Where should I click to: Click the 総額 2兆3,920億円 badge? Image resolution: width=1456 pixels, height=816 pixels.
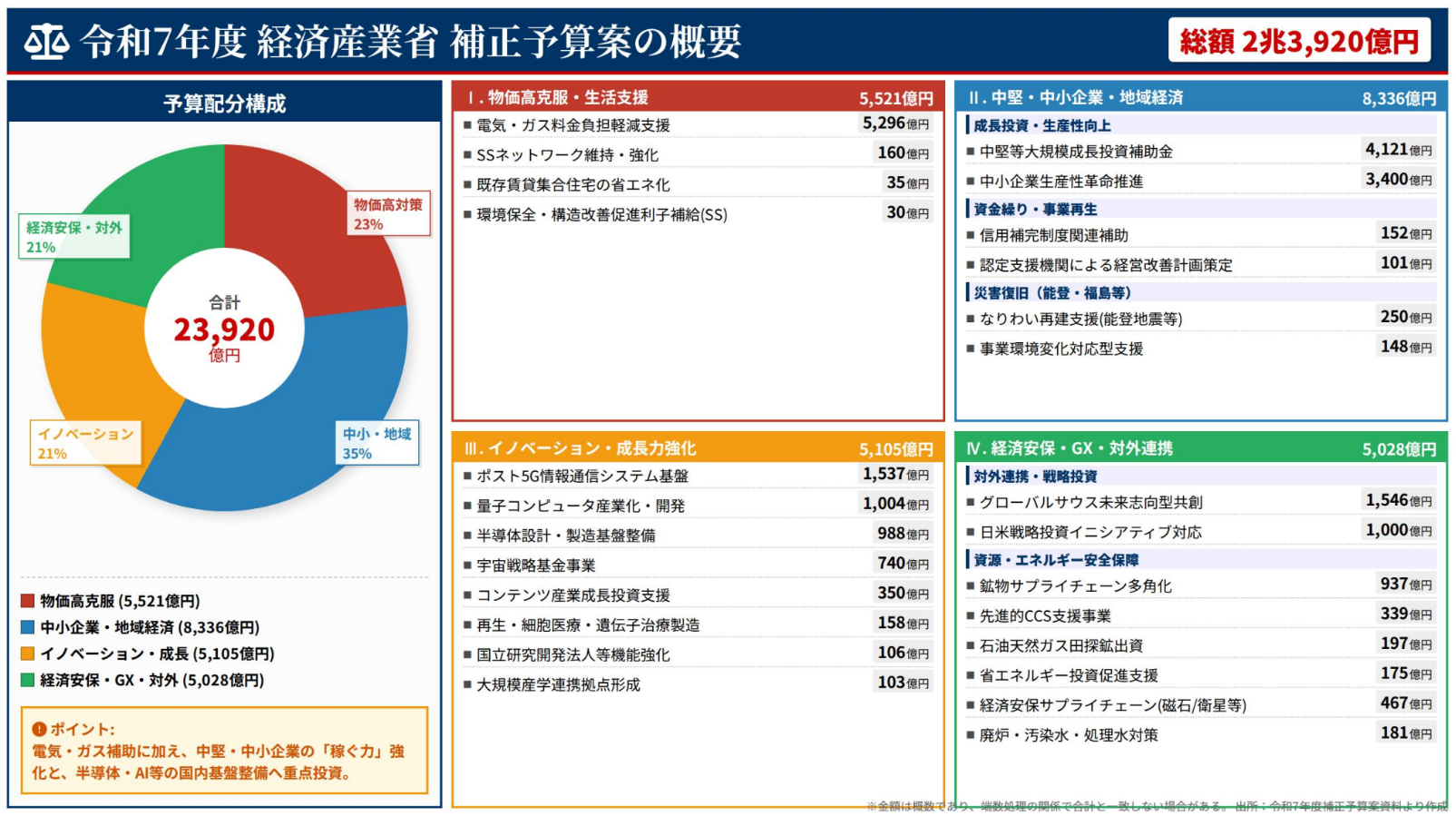tap(1298, 41)
